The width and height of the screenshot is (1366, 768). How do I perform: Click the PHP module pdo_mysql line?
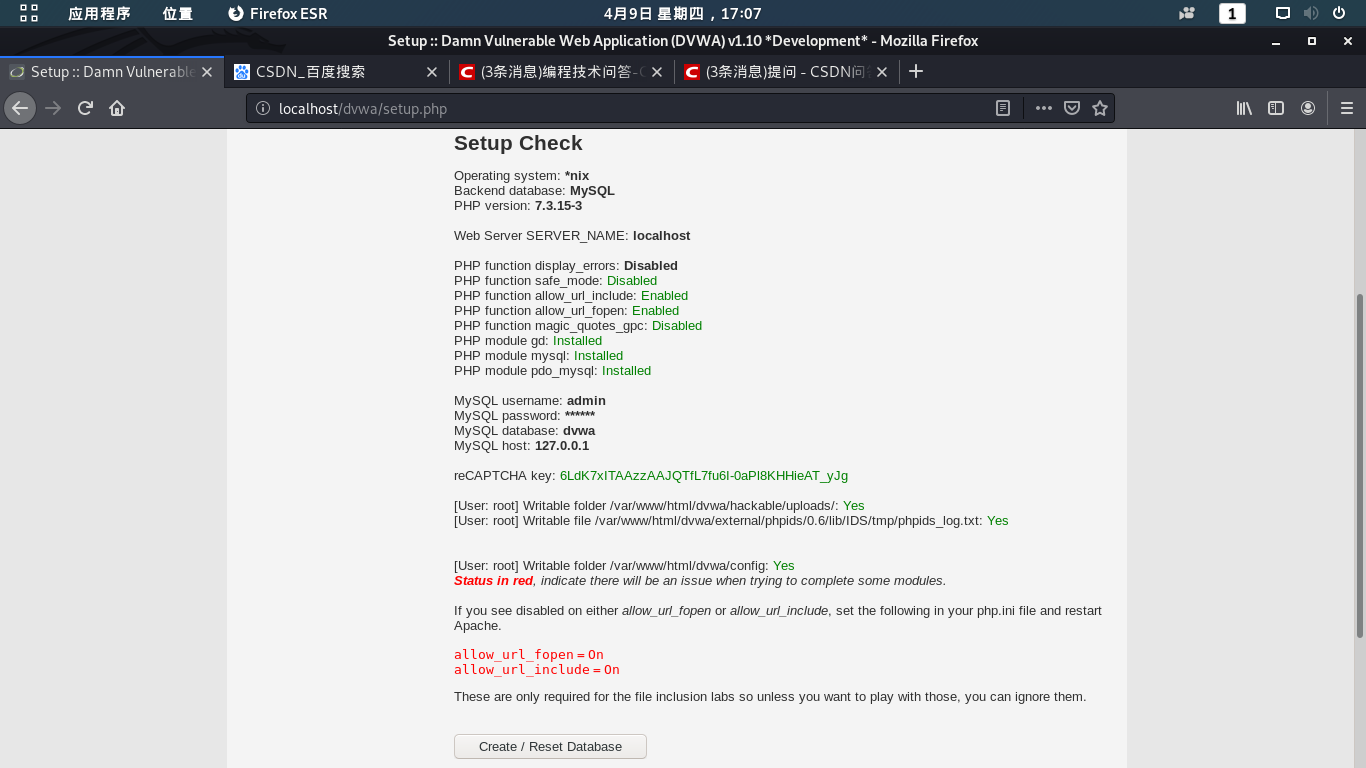pyautogui.click(x=552, y=371)
